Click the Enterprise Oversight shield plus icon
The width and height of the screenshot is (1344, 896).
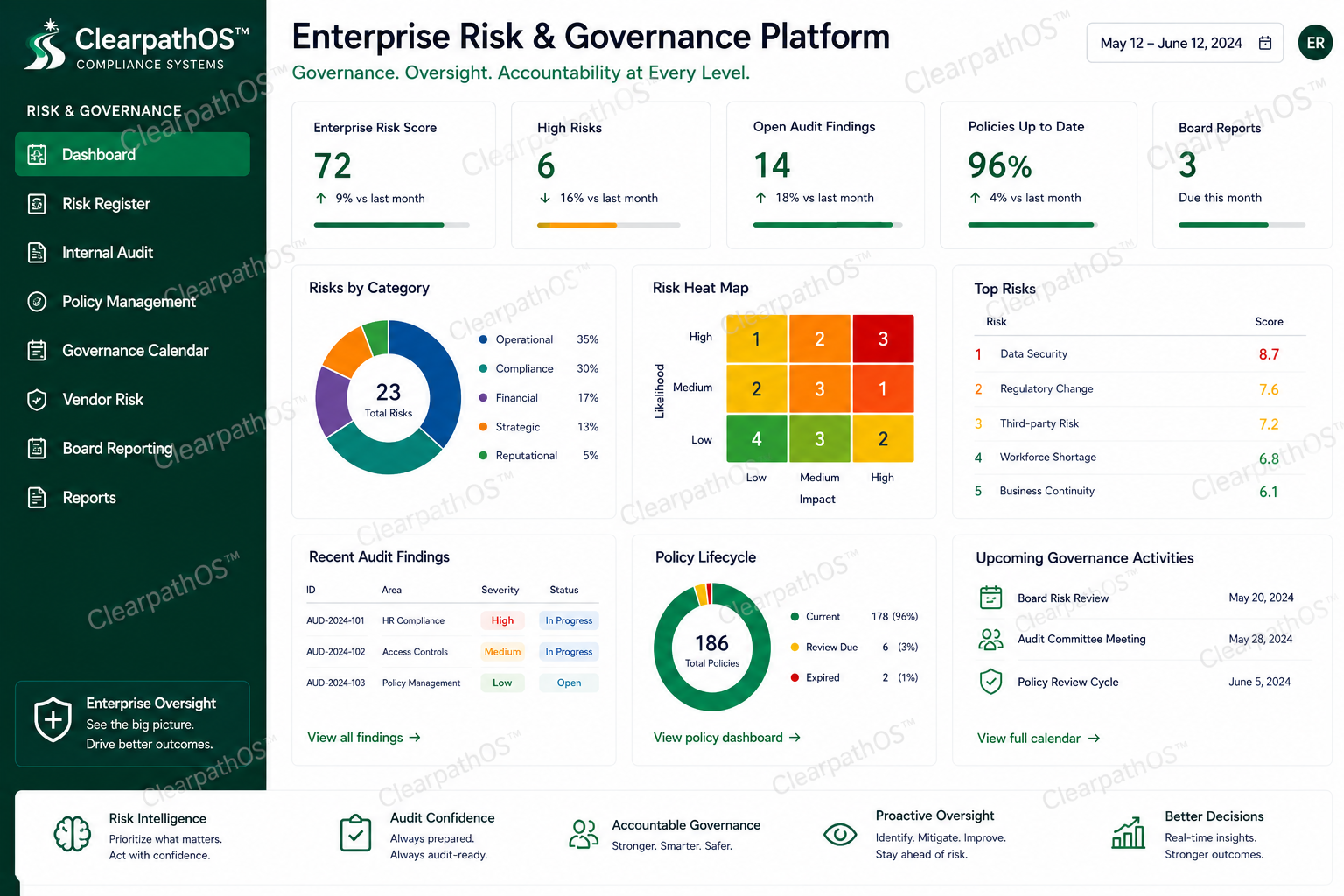(x=52, y=720)
